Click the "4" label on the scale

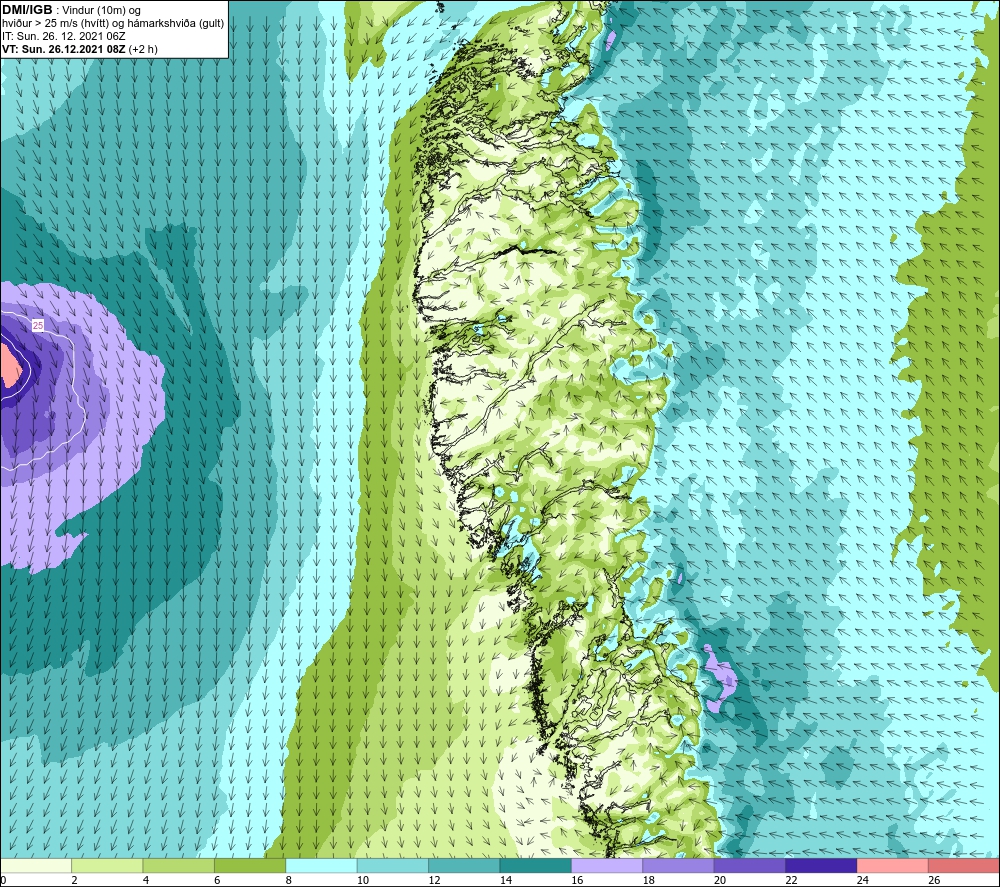146,880
